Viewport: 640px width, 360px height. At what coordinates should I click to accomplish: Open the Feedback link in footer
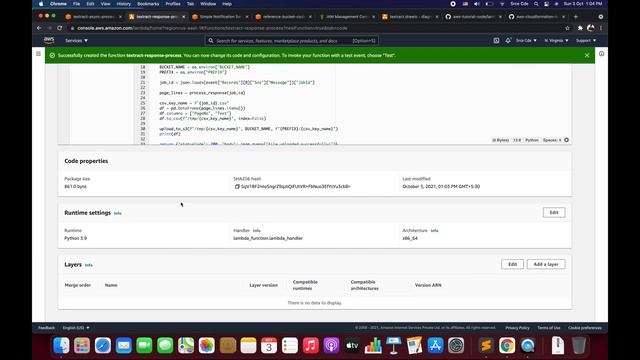pyautogui.click(x=46, y=328)
